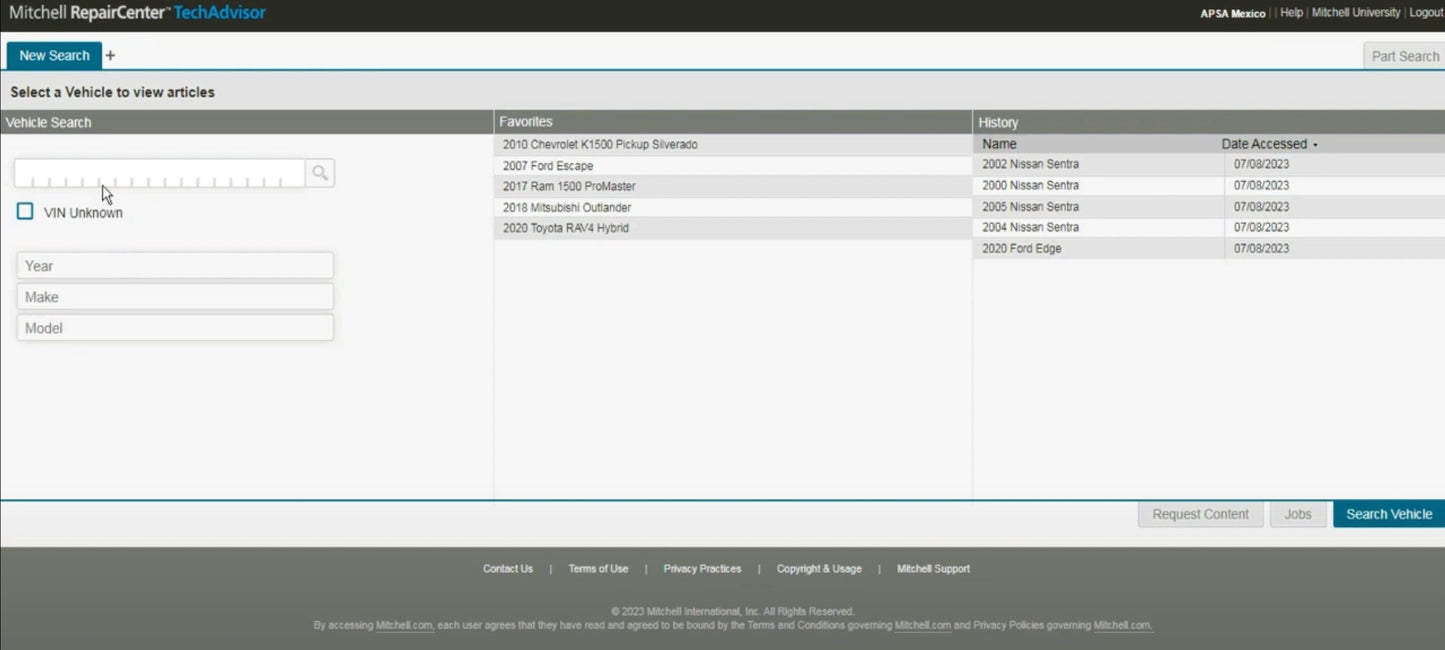Open the Mitchell Support footer link
Screen dimensions: 1445x650
click(x=933, y=569)
